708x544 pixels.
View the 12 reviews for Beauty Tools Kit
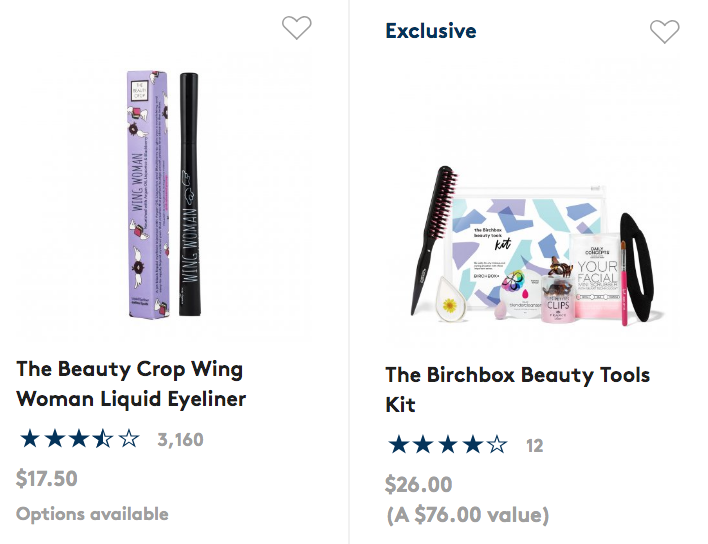535,446
